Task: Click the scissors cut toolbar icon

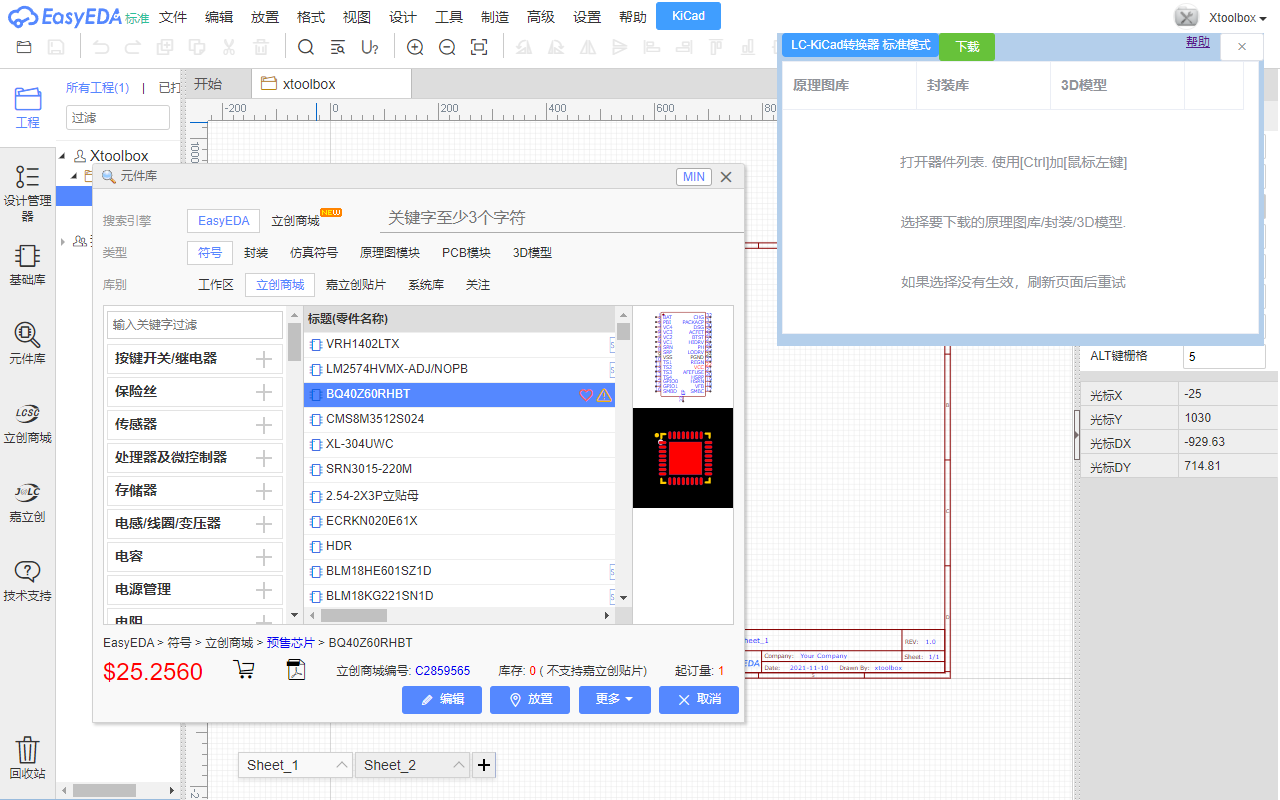Action: (x=229, y=47)
